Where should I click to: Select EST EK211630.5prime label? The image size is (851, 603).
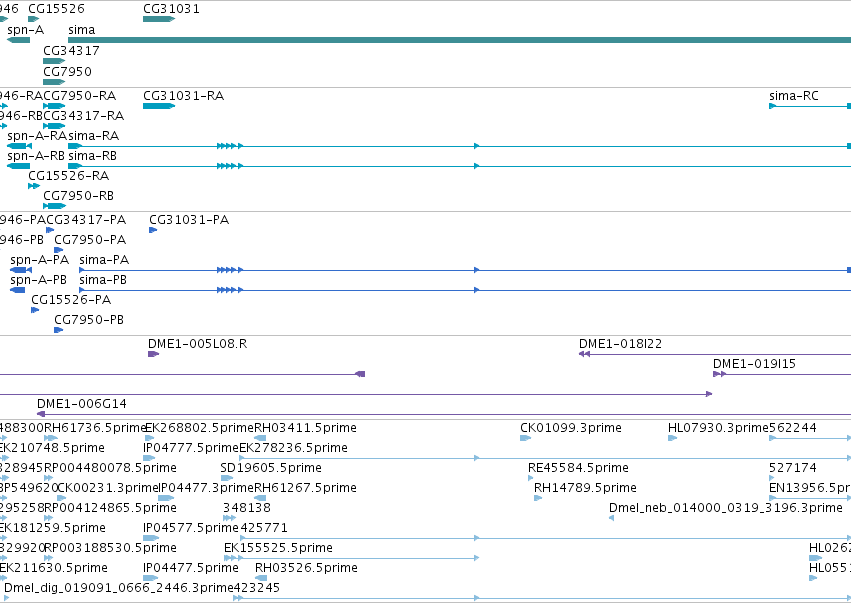(53, 568)
